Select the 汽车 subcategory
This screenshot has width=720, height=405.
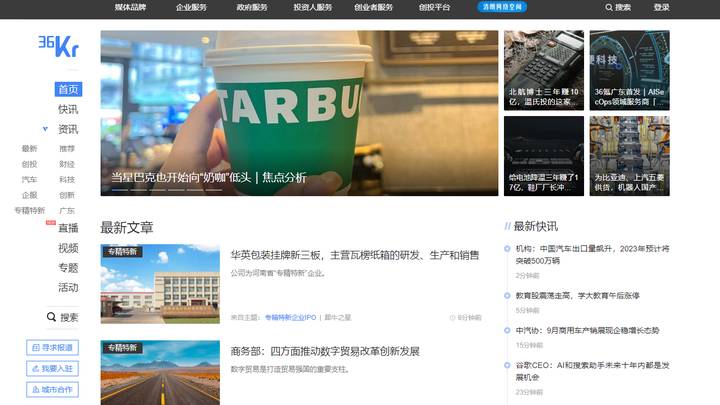point(29,180)
